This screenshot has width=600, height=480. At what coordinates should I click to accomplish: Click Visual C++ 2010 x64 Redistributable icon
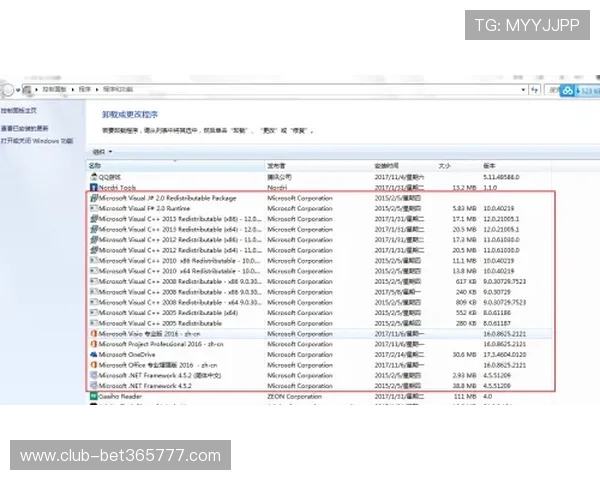94,271
